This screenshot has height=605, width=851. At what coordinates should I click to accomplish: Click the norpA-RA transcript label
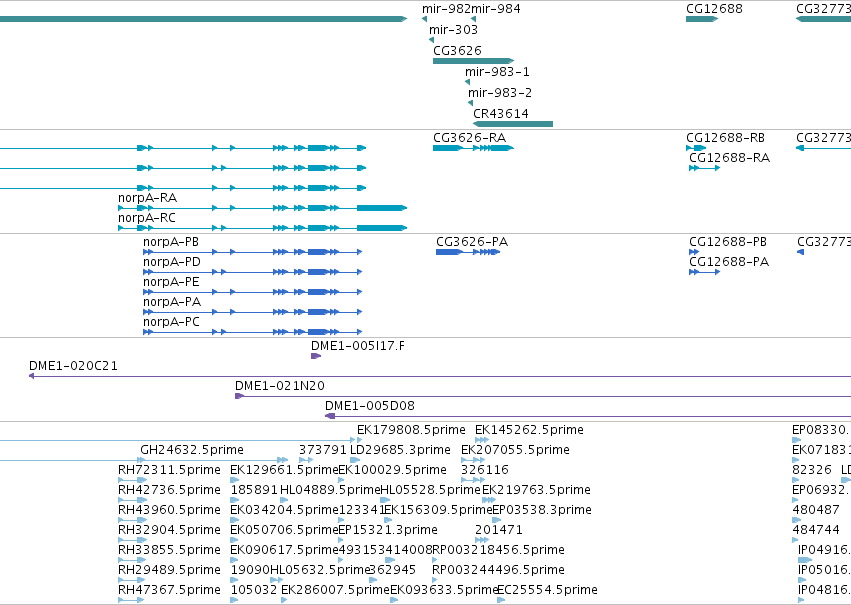coord(148,198)
